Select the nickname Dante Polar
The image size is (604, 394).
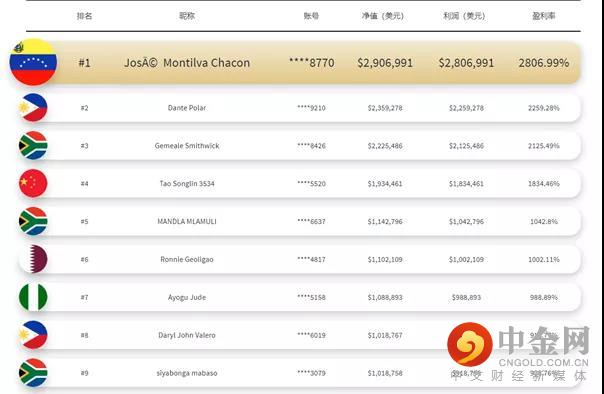[187, 108]
